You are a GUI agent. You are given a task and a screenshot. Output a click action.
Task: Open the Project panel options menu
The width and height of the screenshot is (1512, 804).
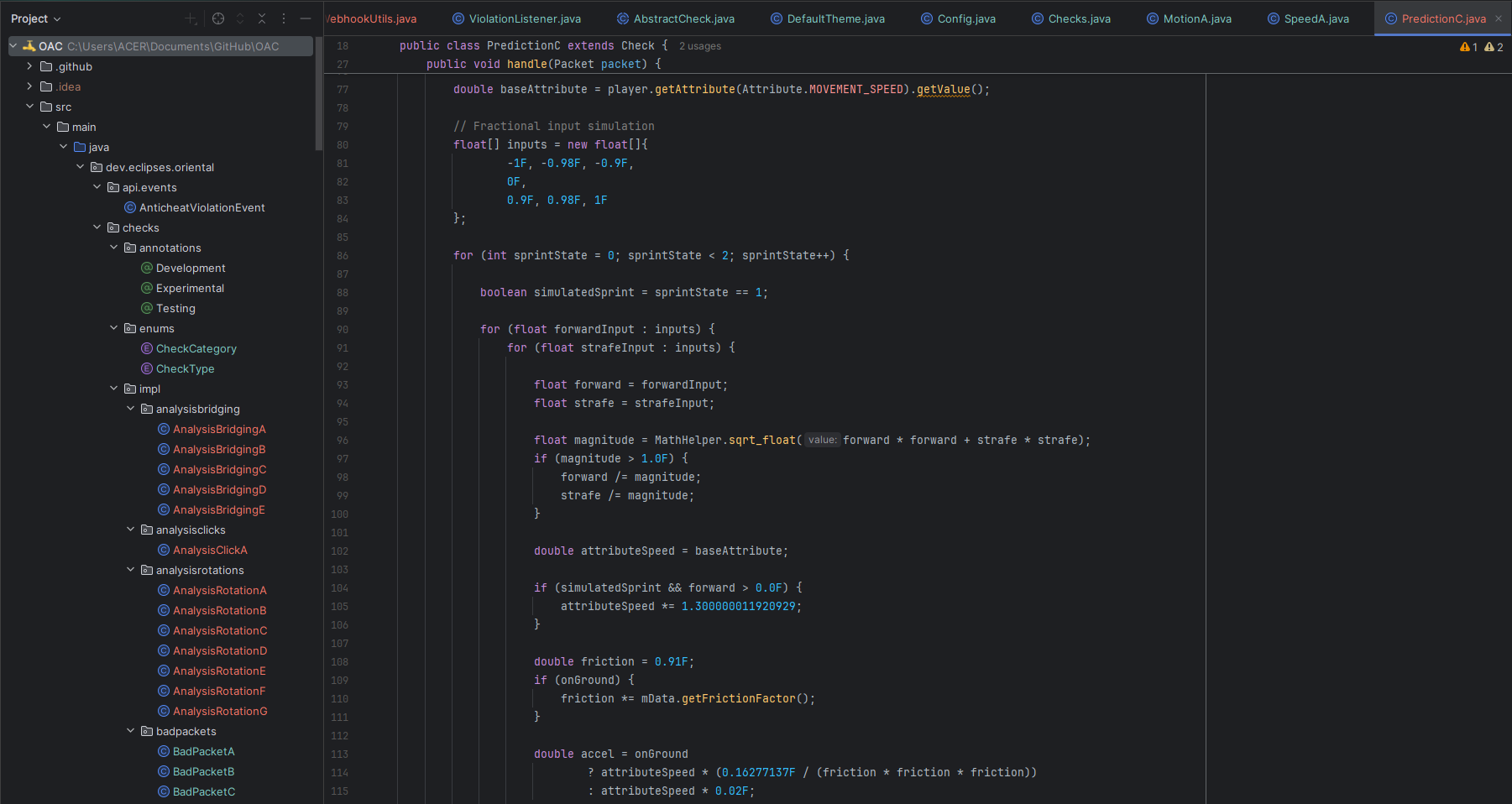284,18
